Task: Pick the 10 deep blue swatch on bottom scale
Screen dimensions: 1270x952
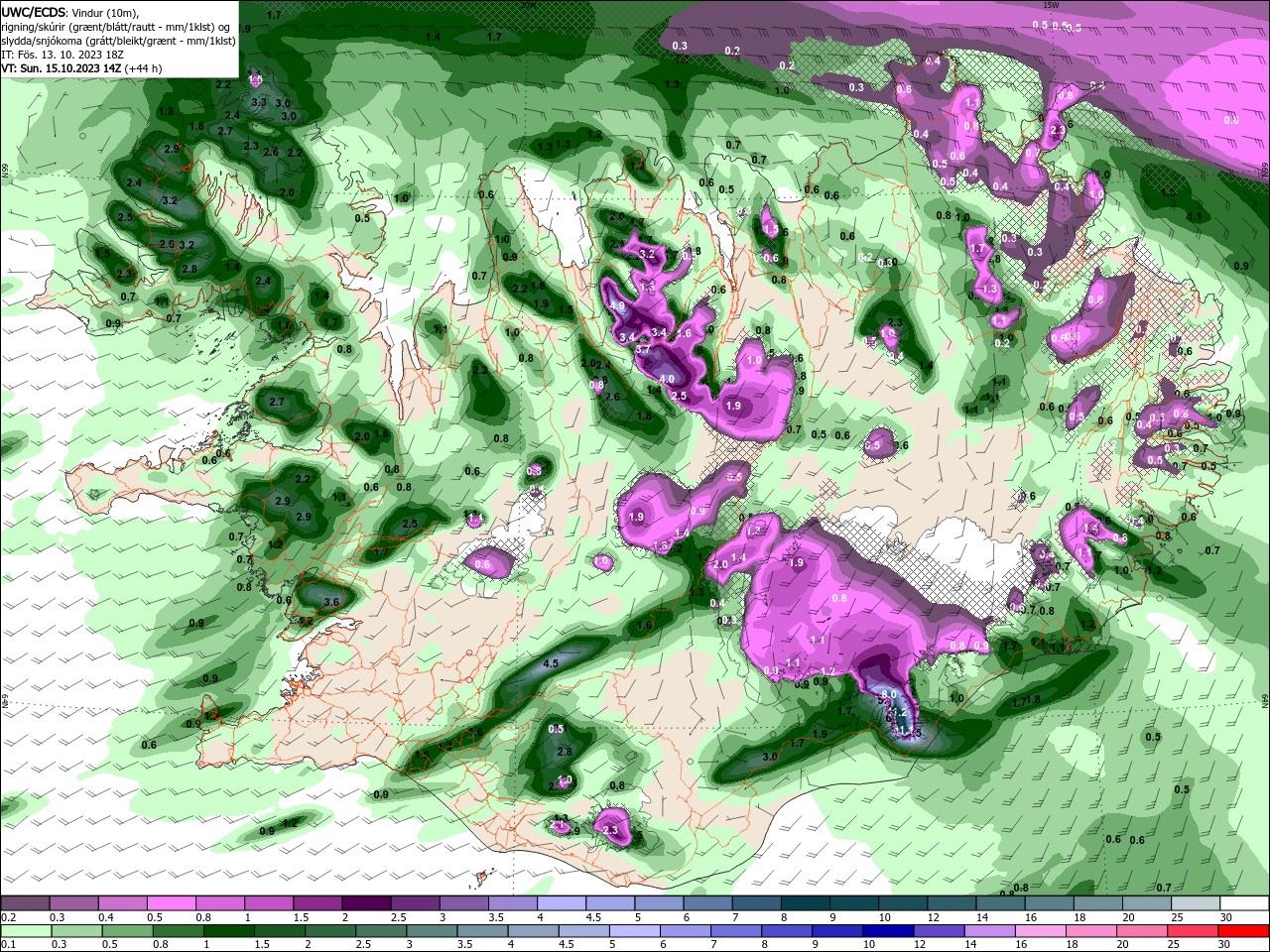Action: pyautogui.click(x=889, y=931)
